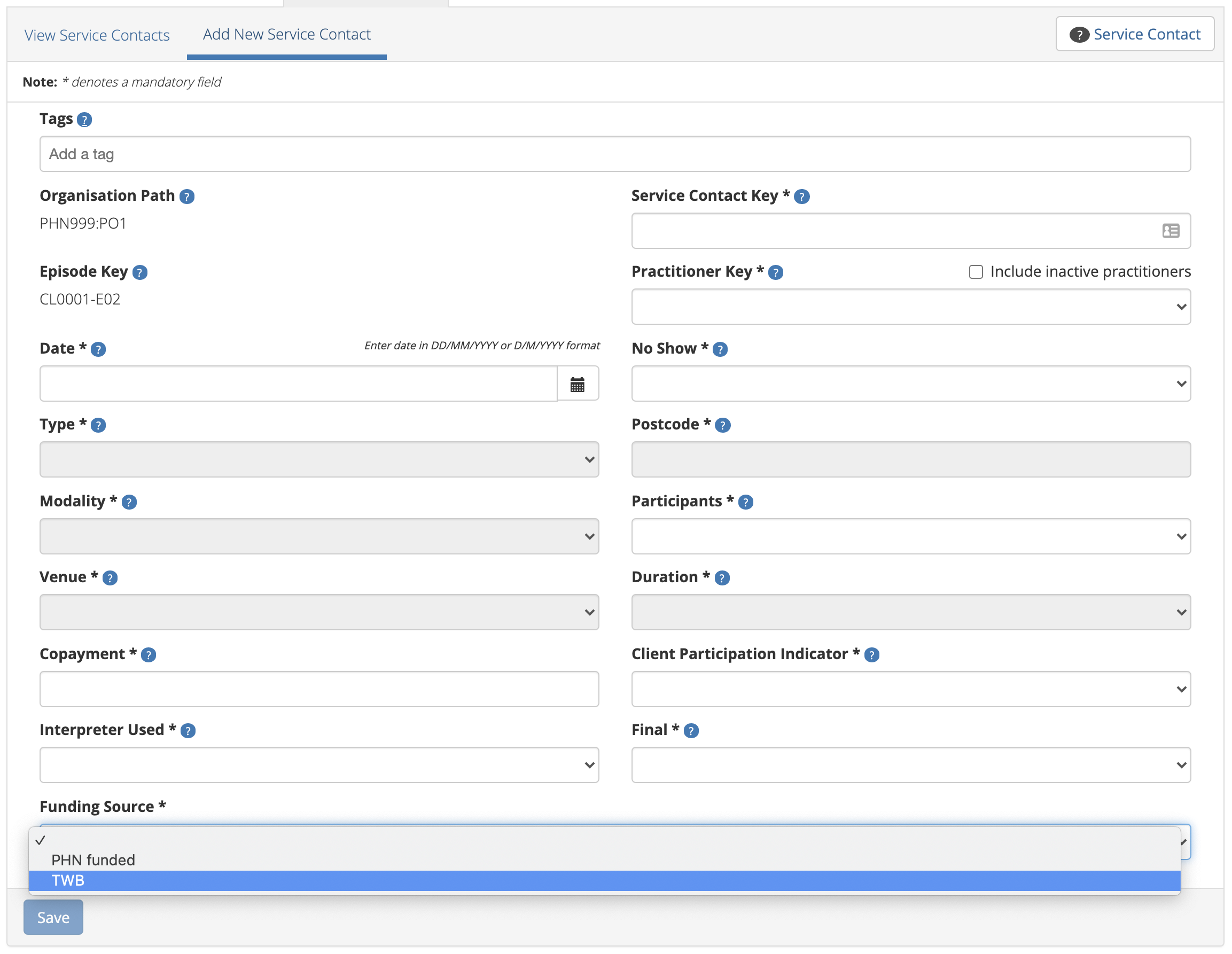Select TWB as the Funding Source
This screenshot has height=954, width=1232.
point(68,880)
